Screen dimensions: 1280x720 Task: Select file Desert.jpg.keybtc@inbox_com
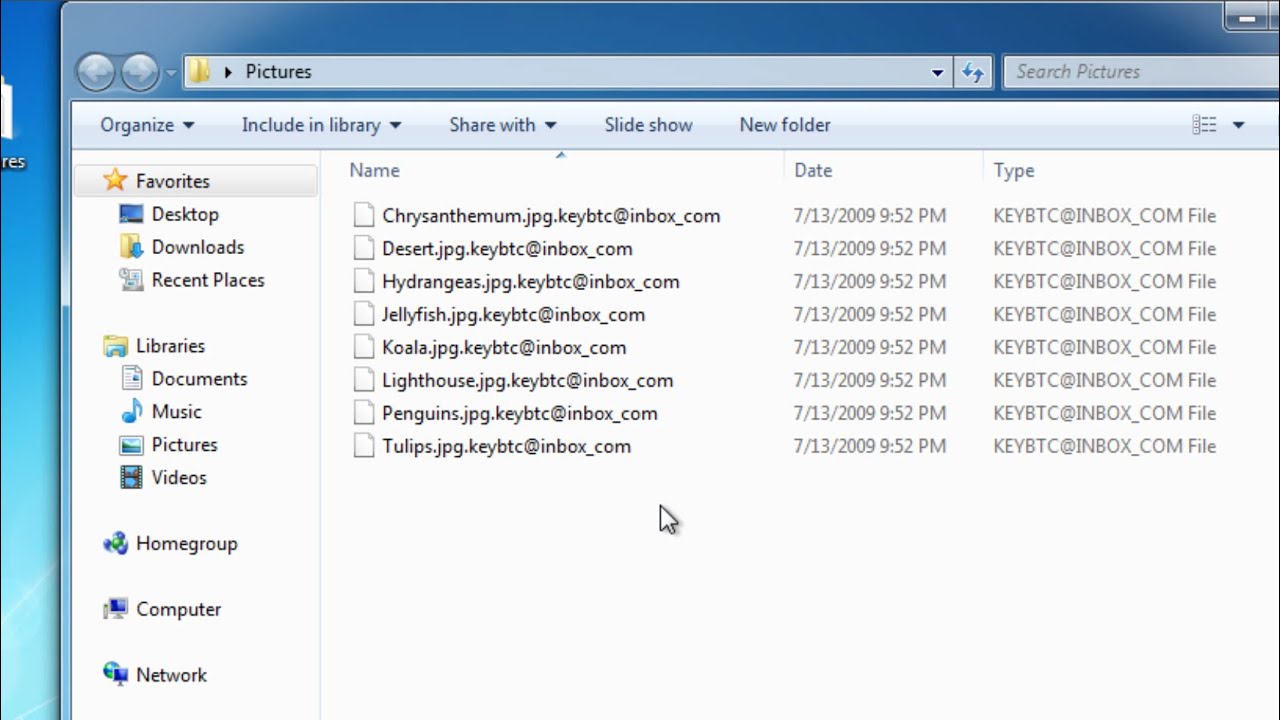[507, 249]
